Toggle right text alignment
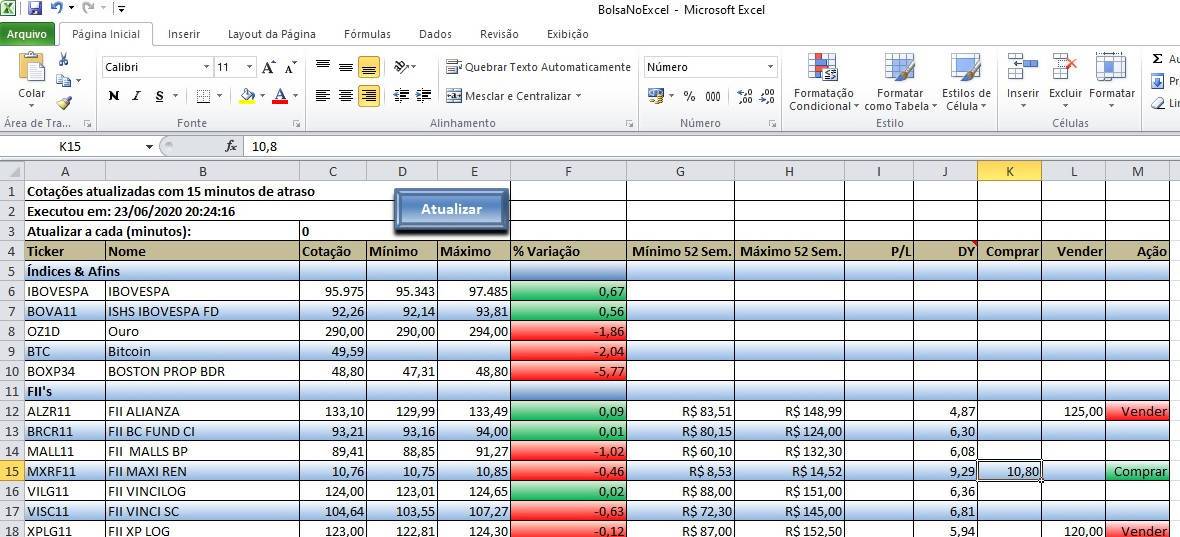The width and height of the screenshot is (1180, 537). point(369,96)
